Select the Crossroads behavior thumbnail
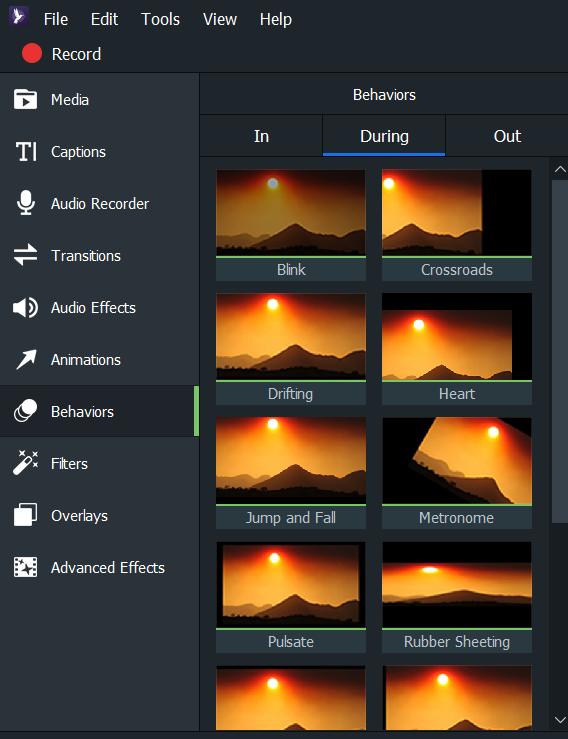This screenshot has width=568, height=739. coord(457,213)
